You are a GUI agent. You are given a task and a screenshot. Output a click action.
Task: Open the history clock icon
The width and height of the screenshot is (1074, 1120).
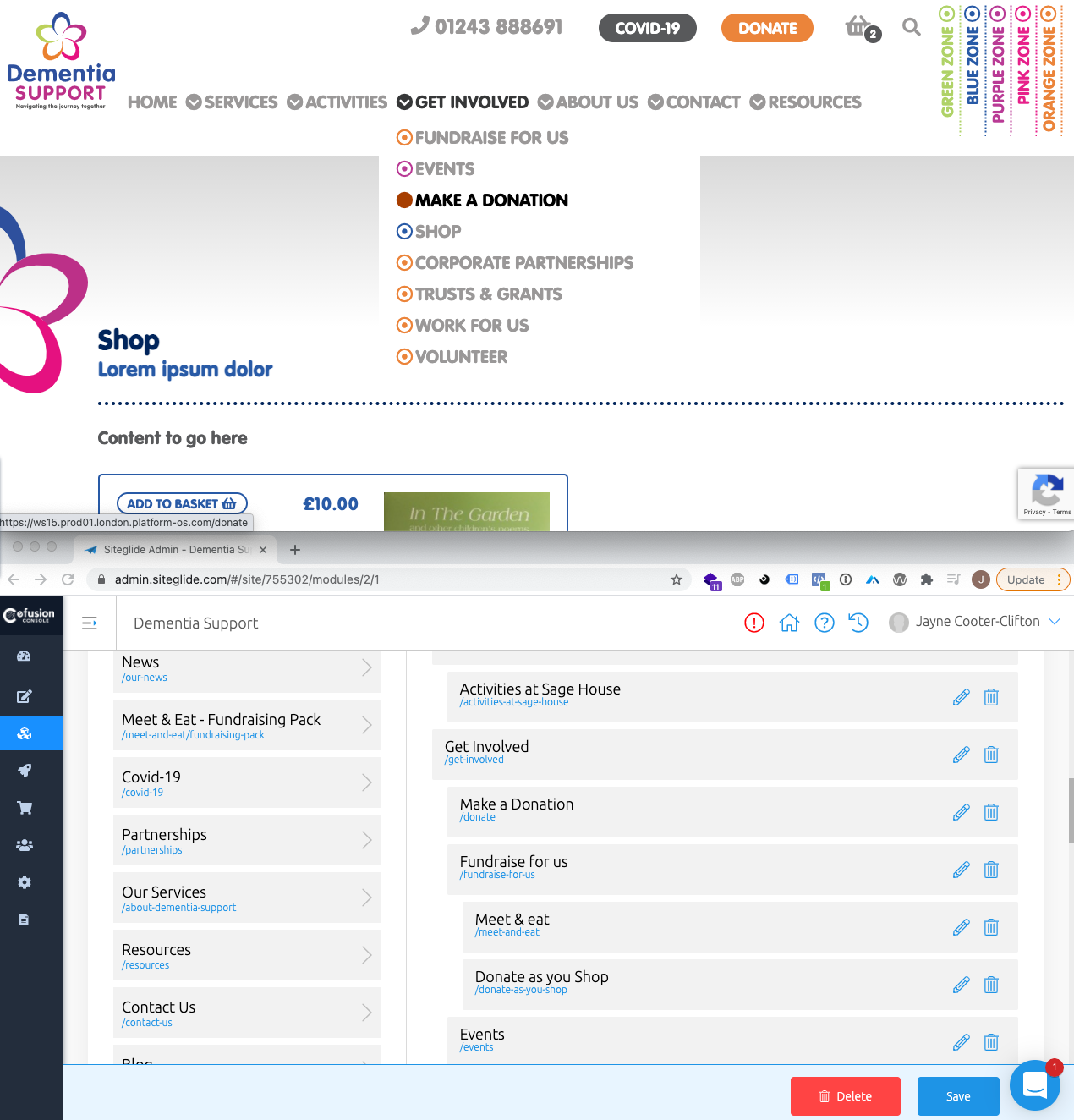coord(858,623)
